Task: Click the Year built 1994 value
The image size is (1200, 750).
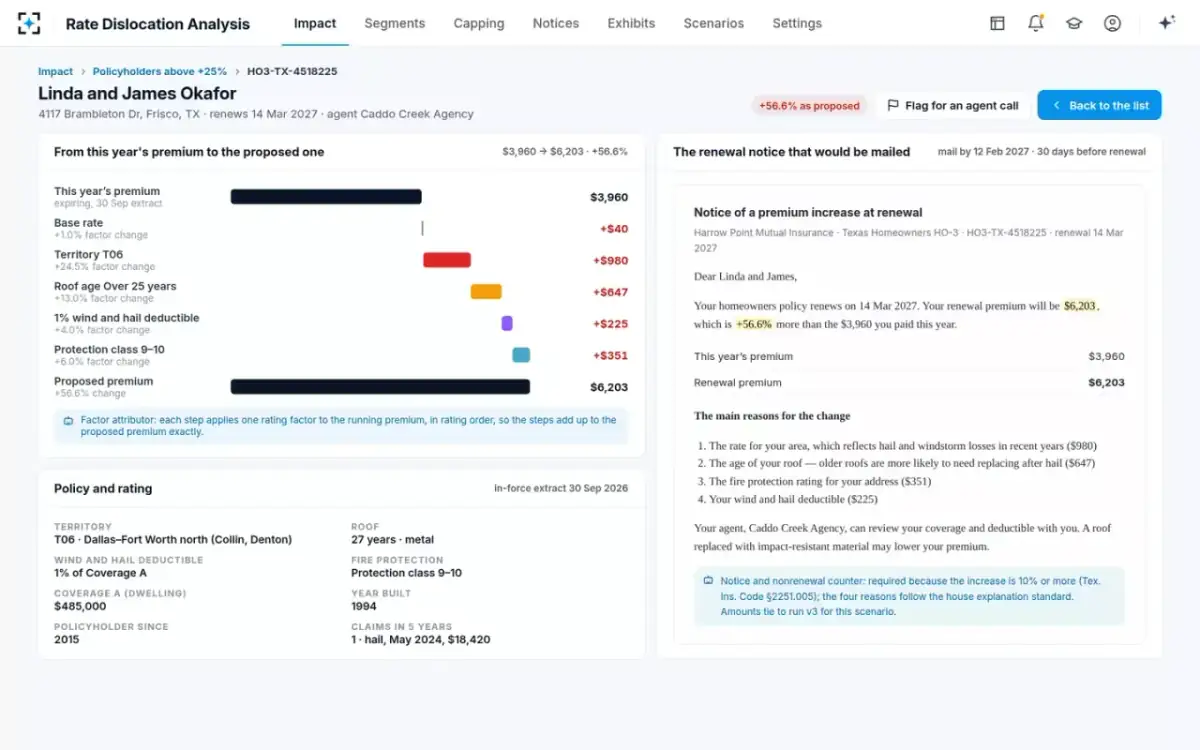Action: tap(364, 607)
